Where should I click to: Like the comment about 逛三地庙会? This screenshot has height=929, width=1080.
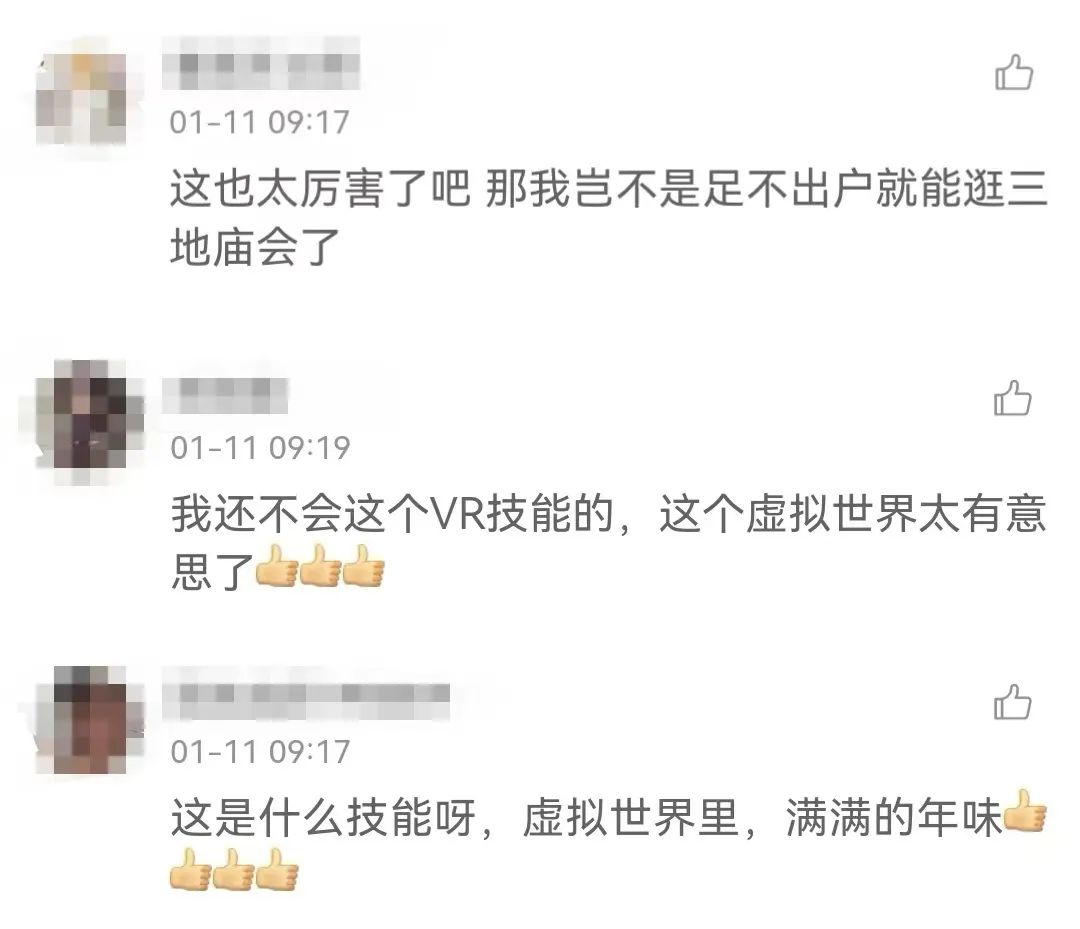point(1014,73)
